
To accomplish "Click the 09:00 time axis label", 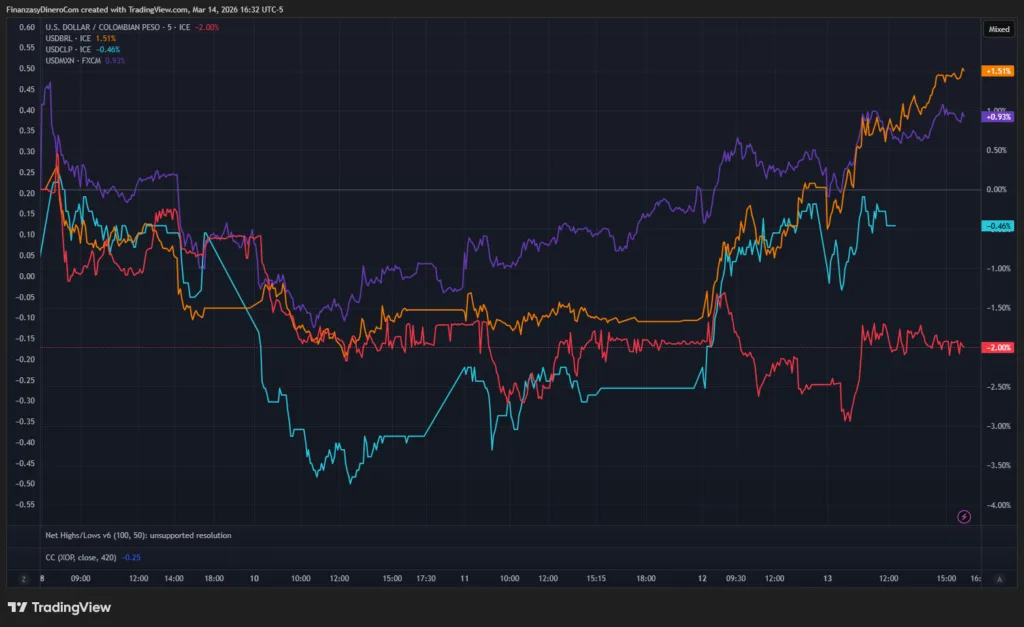I will point(81,578).
